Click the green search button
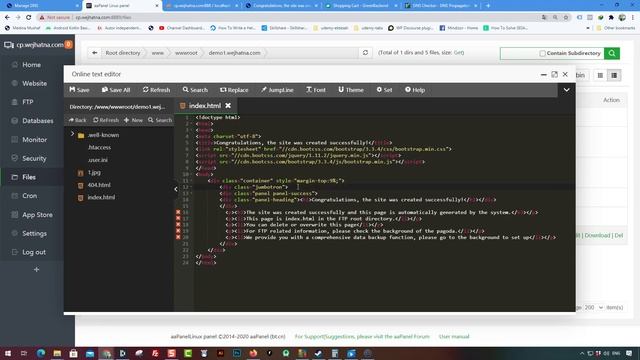The image size is (640, 360). coord(612,53)
